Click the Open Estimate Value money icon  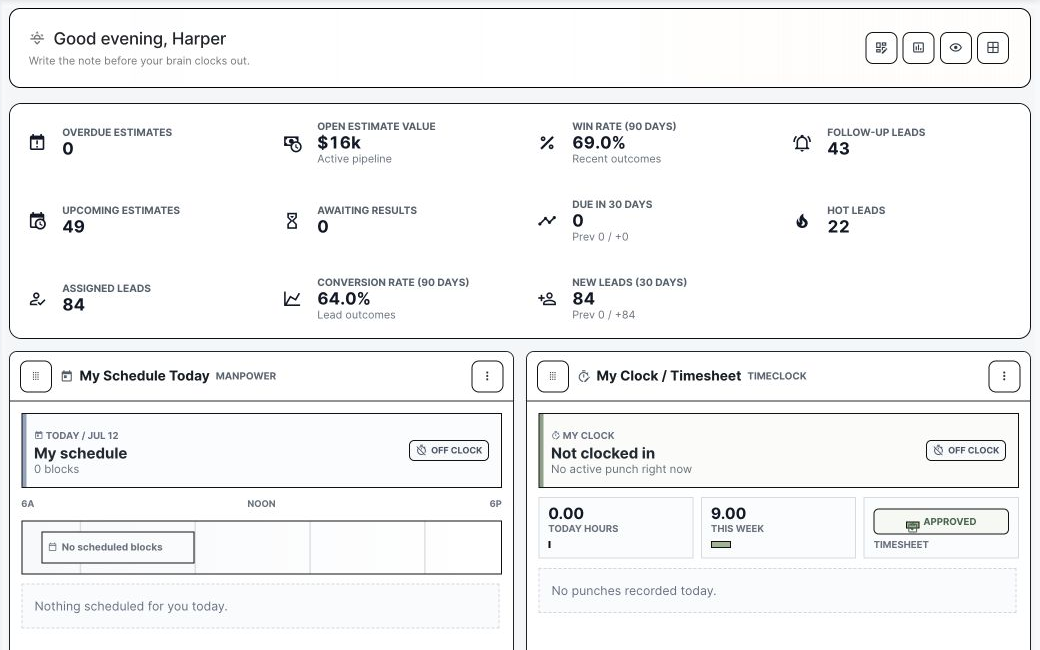[x=292, y=143]
